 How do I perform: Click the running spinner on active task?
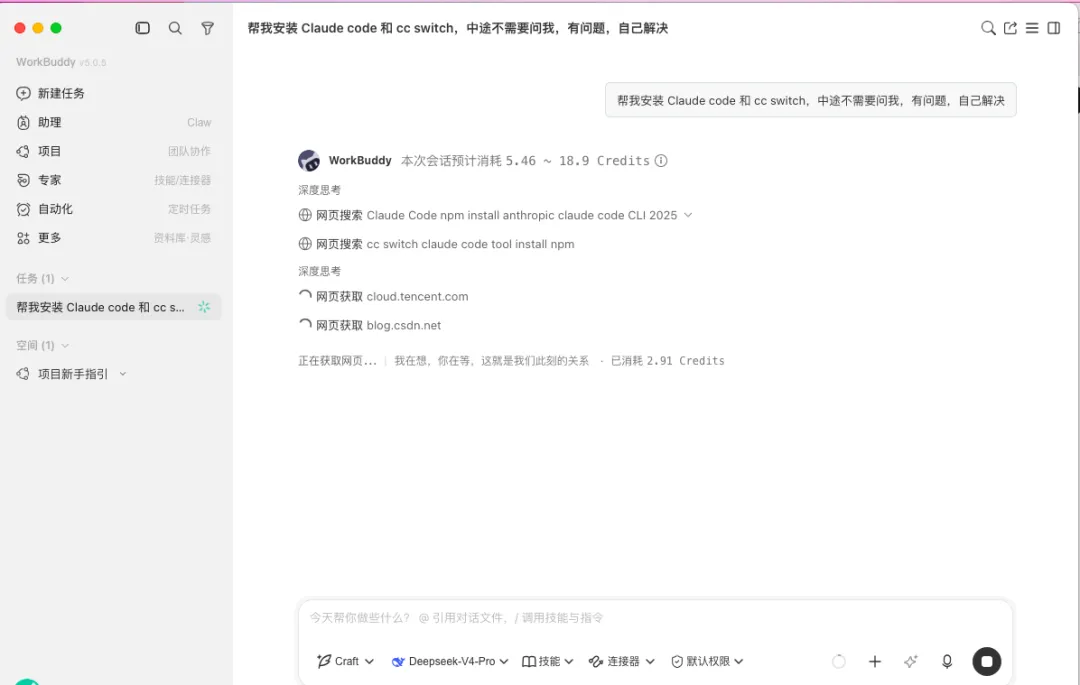204,307
